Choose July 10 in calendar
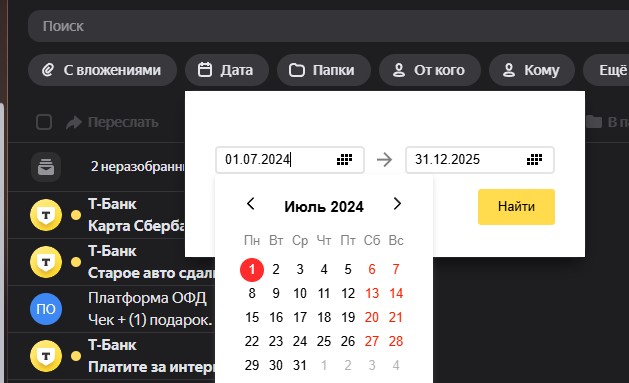Screen dimensions: 629x383 pos(300,294)
